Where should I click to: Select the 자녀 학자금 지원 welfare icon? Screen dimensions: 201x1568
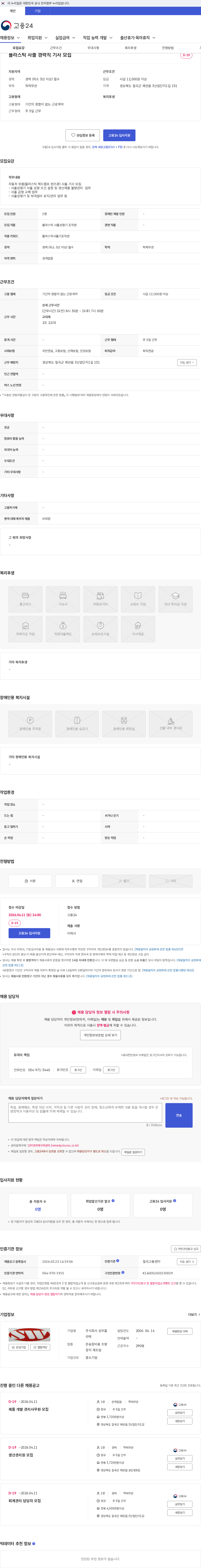(x=175, y=599)
